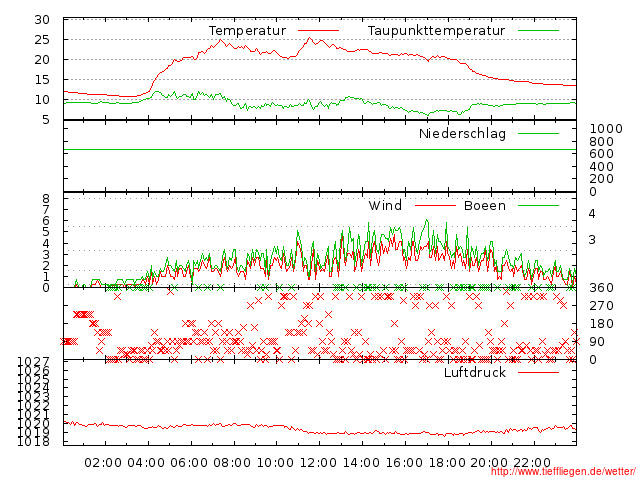
Task: Click the 12:00 time axis label
Action: coord(318,463)
